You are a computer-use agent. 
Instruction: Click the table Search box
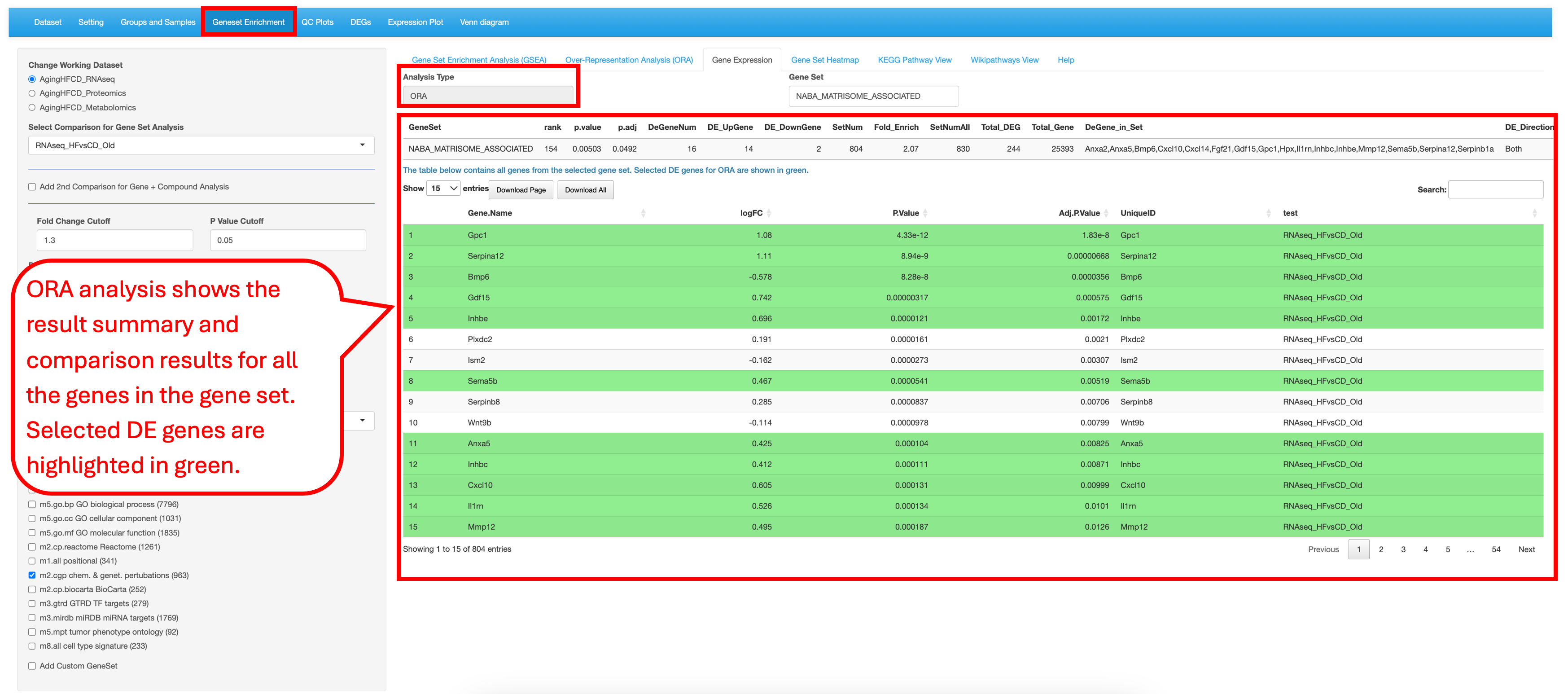pos(1495,189)
